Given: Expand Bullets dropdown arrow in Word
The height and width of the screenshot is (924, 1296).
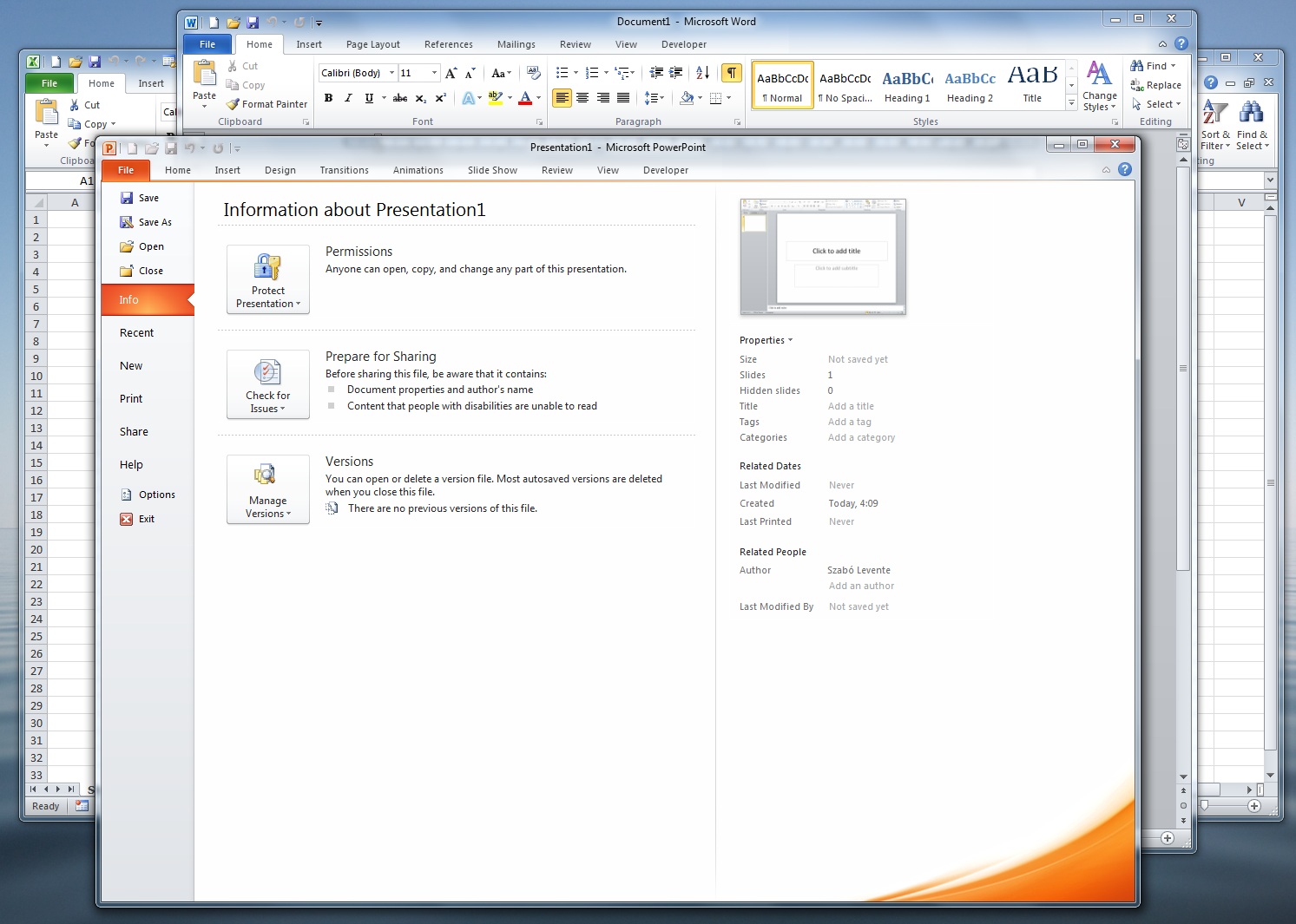Looking at the screenshot, I should [x=576, y=73].
